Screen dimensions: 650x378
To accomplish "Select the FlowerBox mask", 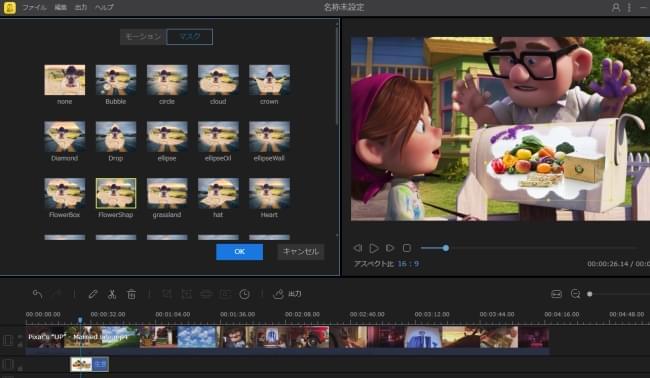I will (65, 193).
